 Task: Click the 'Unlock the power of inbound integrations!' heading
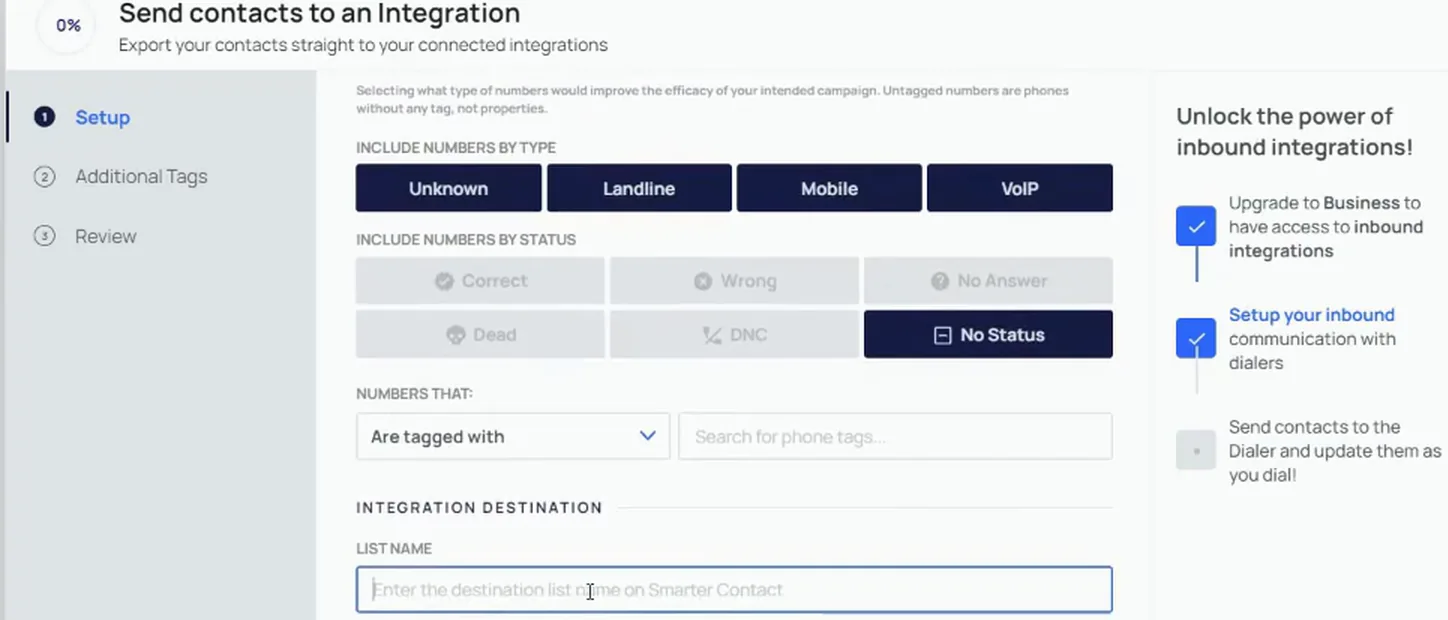coord(1294,131)
